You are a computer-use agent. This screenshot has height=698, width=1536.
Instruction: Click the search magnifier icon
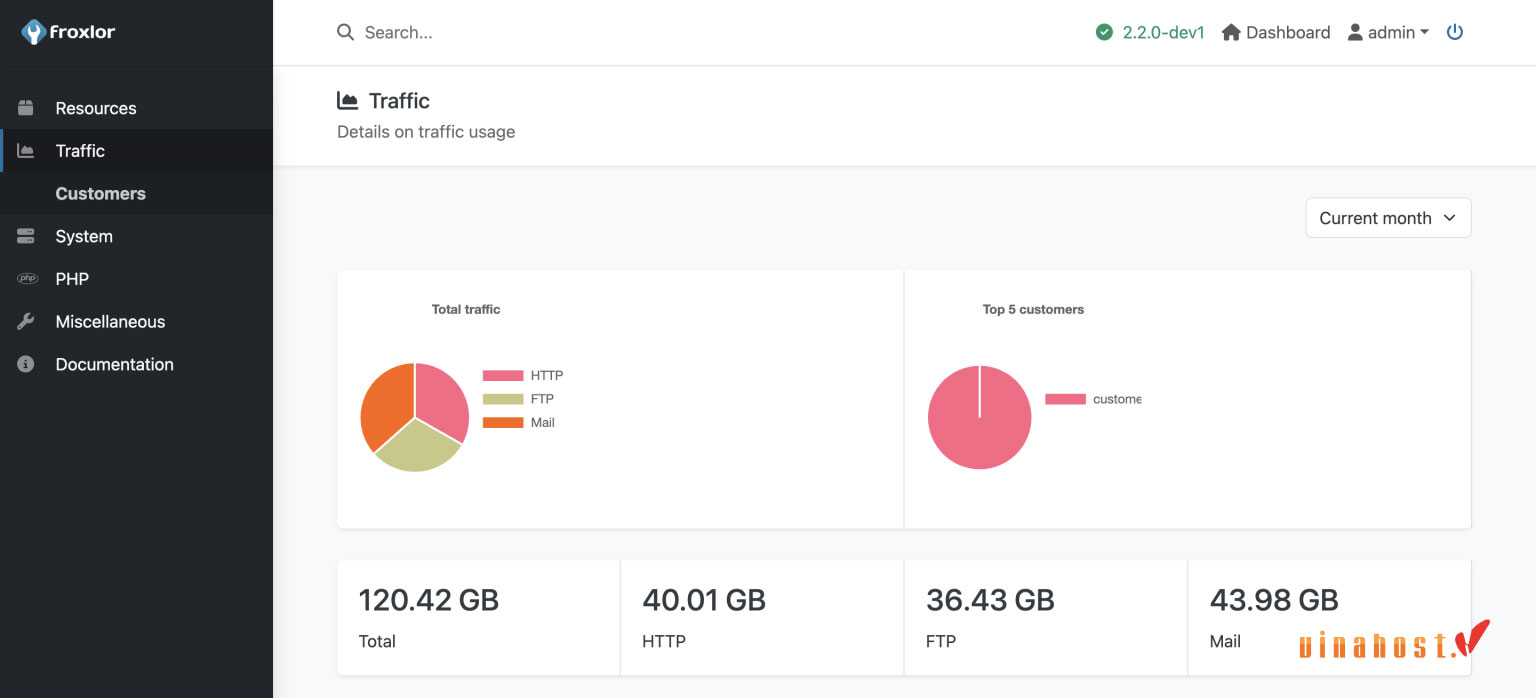pyautogui.click(x=345, y=32)
